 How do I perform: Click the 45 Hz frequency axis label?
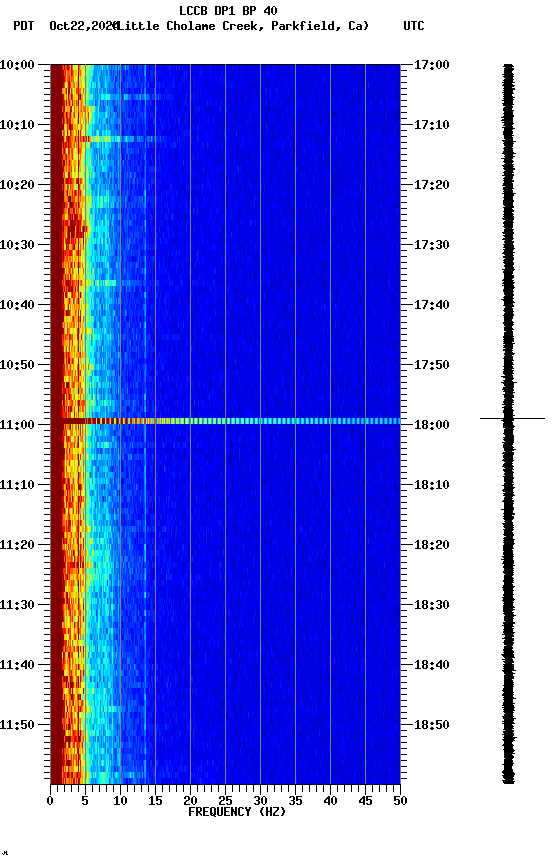(365, 801)
